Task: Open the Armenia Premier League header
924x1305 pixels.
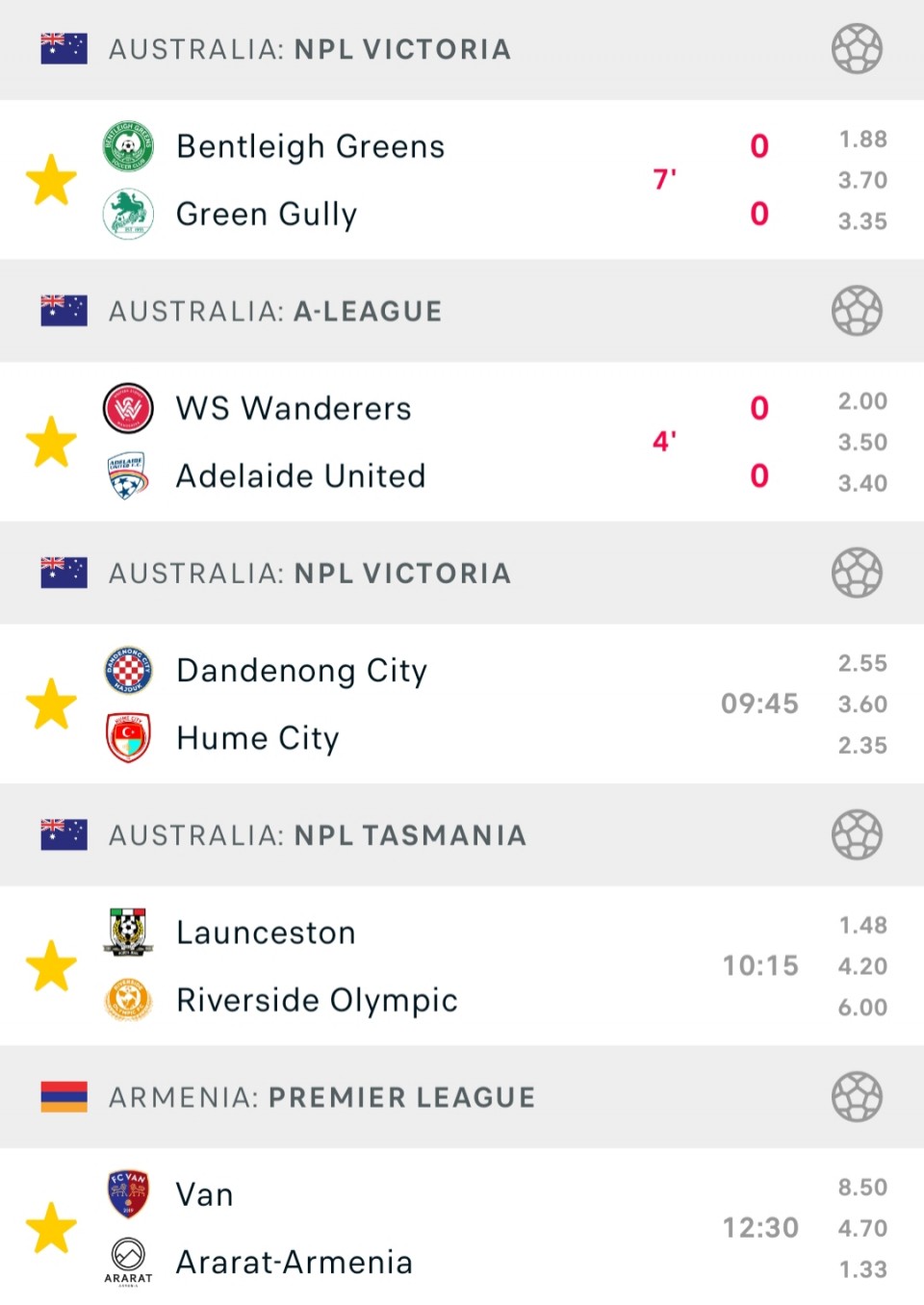Action: (x=321, y=1097)
